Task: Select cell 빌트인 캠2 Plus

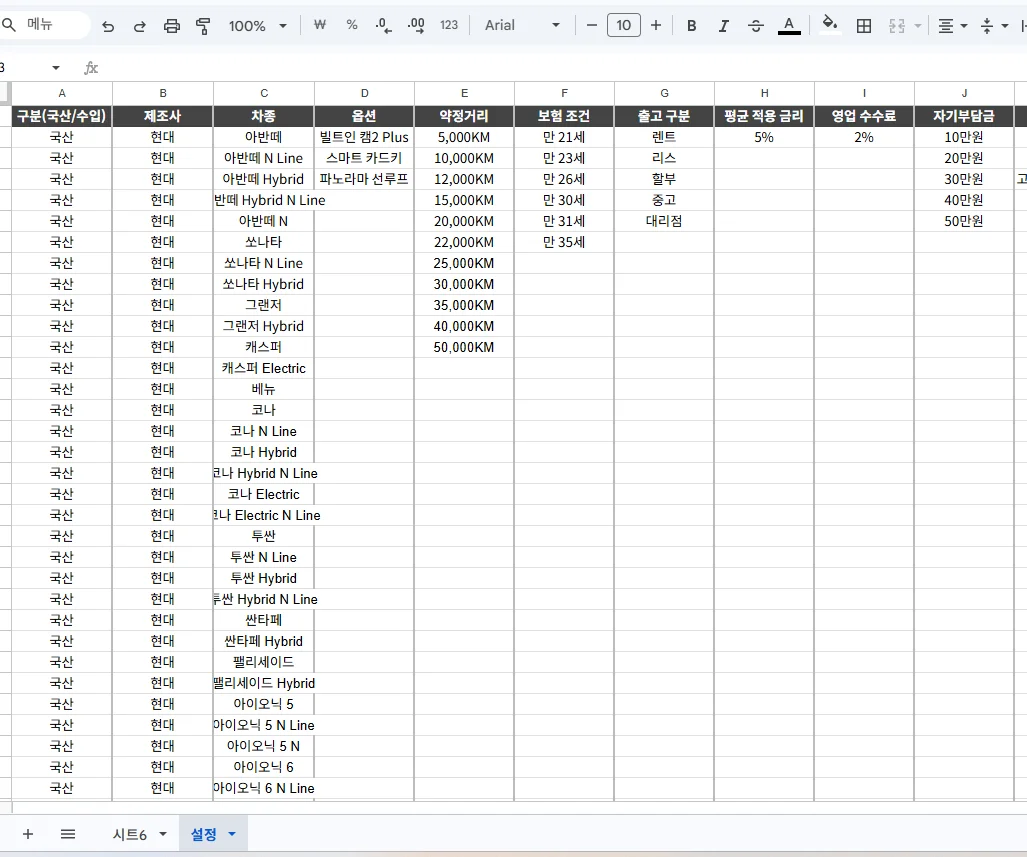Action: (x=364, y=137)
